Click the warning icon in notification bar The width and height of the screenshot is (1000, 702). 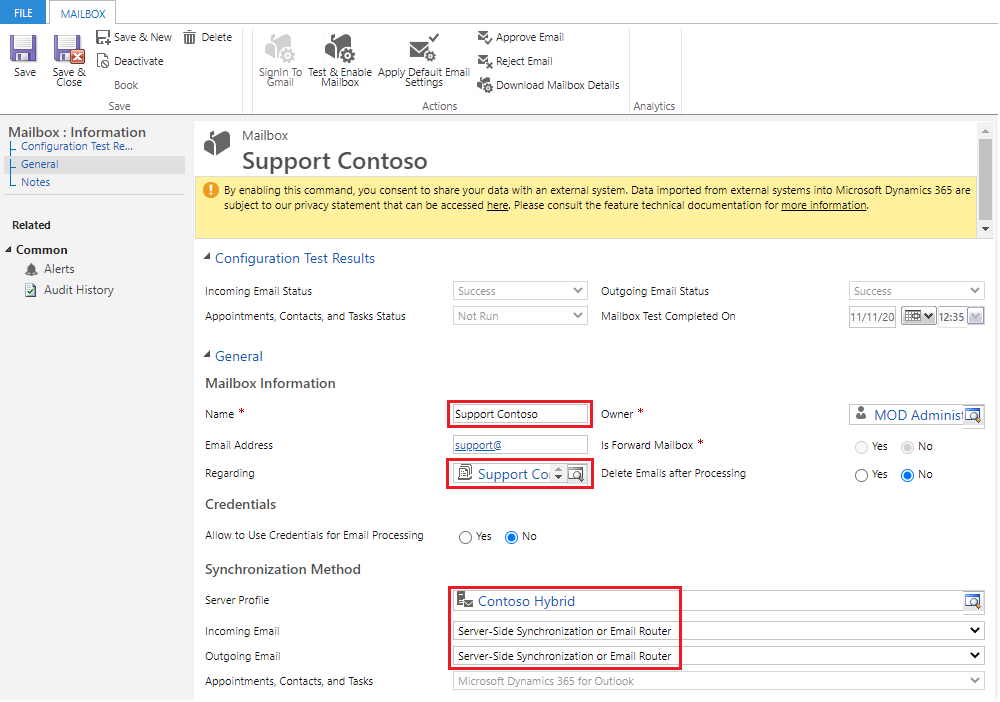tap(210, 190)
